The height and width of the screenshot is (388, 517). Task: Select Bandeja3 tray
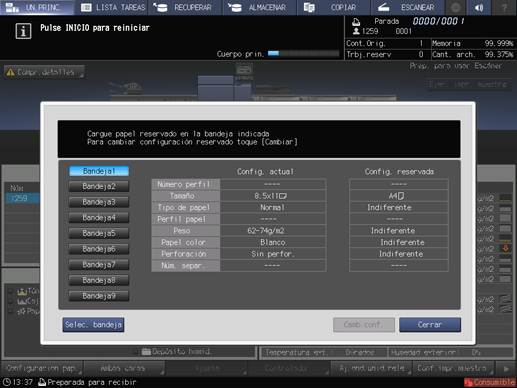pyautogui.click(x=99, y=202)
